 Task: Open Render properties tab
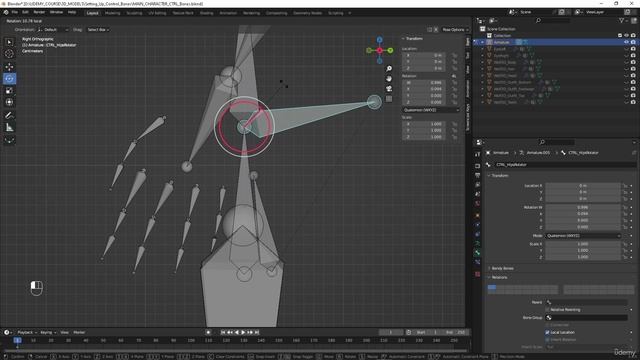[x=478, y=166]
